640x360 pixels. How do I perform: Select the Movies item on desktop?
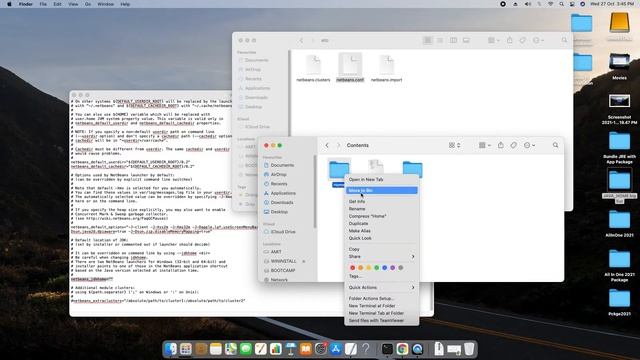619,67
